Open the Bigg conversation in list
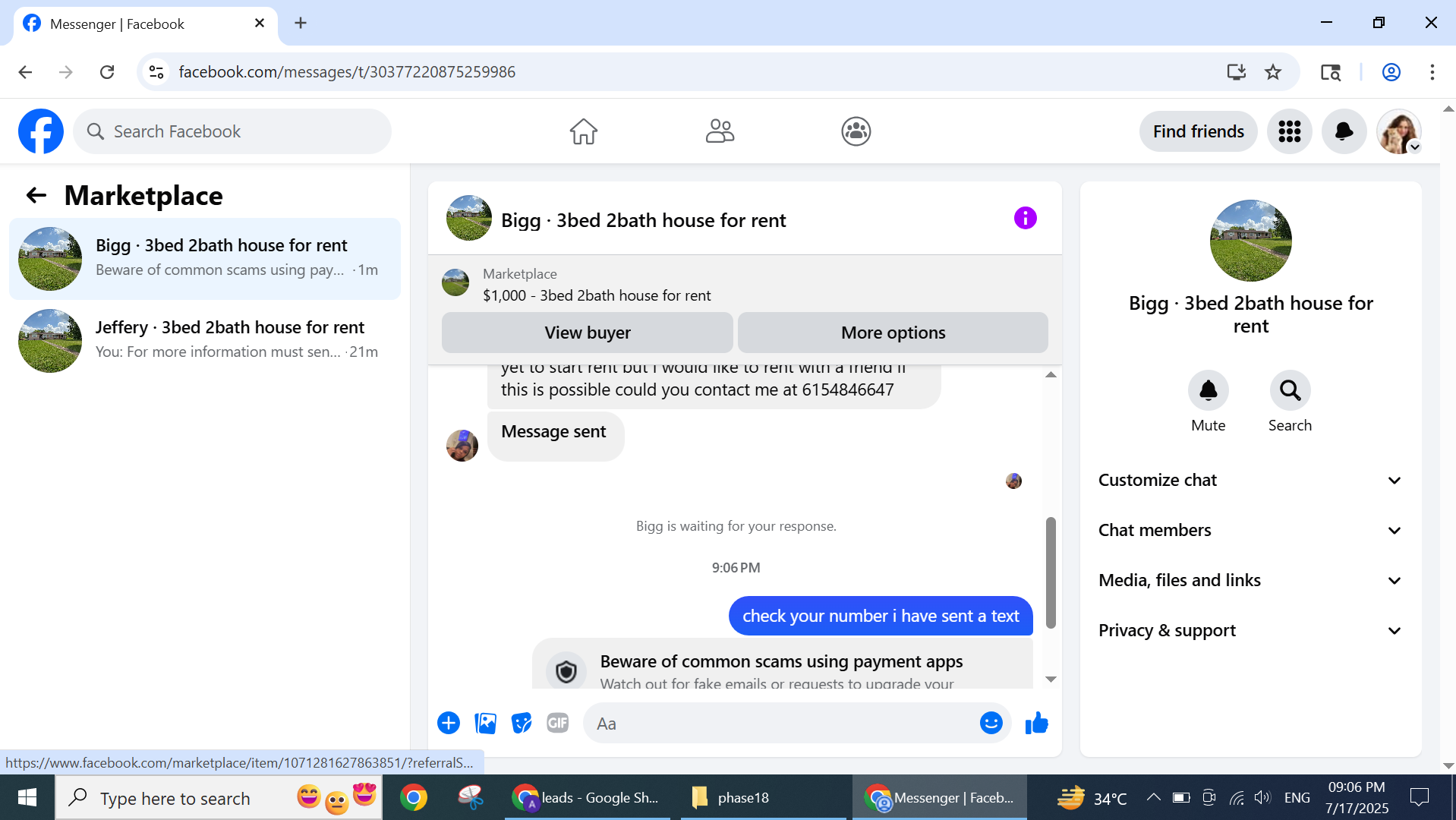Viewport: 1456px width, 820px height. (x=205, y=259)
